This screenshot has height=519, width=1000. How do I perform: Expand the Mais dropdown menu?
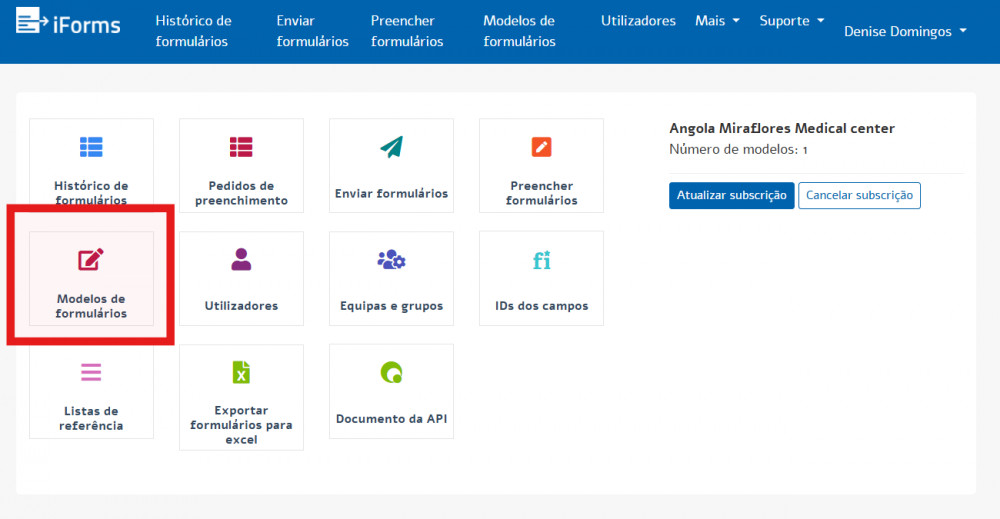coord(717,21)
